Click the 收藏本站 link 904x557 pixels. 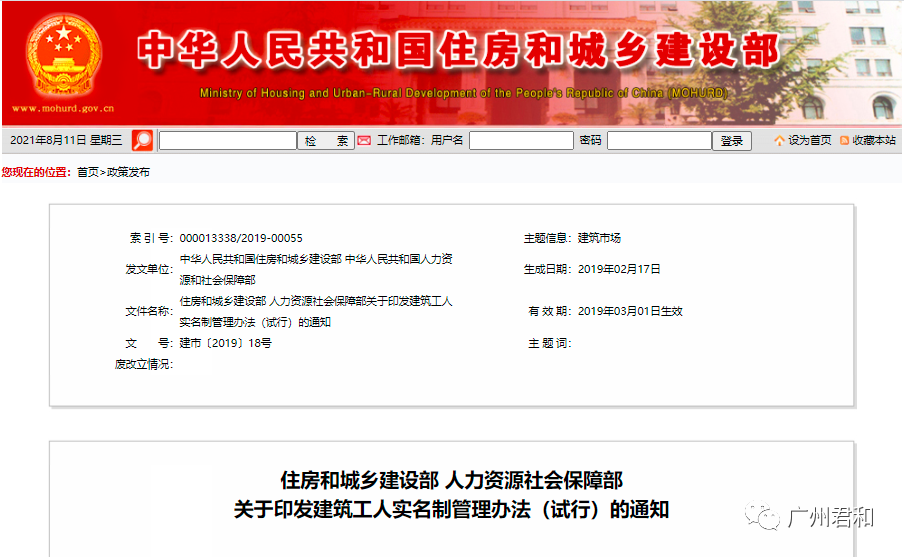pos(874,141)
